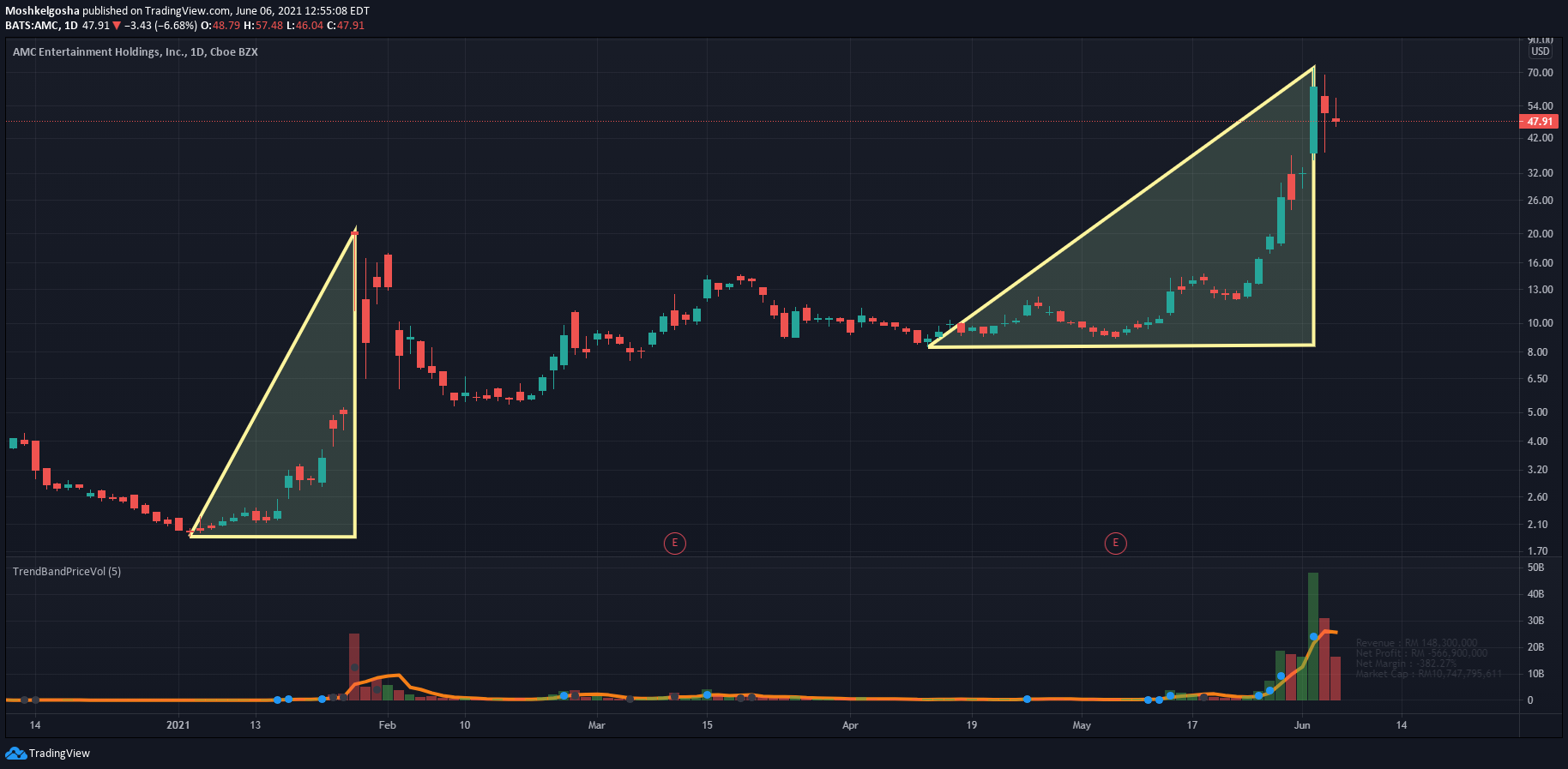Click the BATS:AMC, 1D symbol text
The image size is (1568, 769).
point(41,26)
